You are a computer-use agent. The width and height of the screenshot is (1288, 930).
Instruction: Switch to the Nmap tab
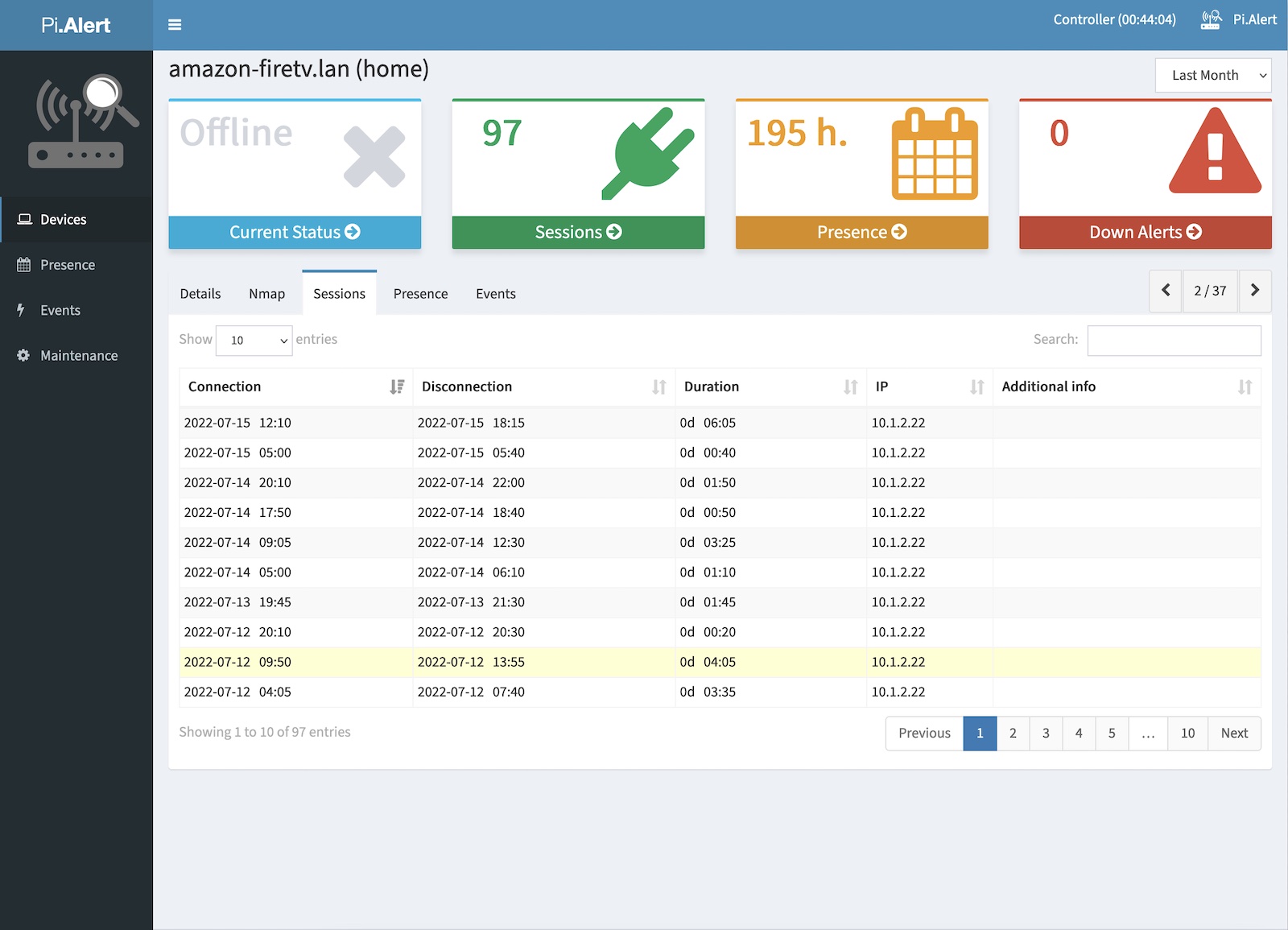point(266,294)
